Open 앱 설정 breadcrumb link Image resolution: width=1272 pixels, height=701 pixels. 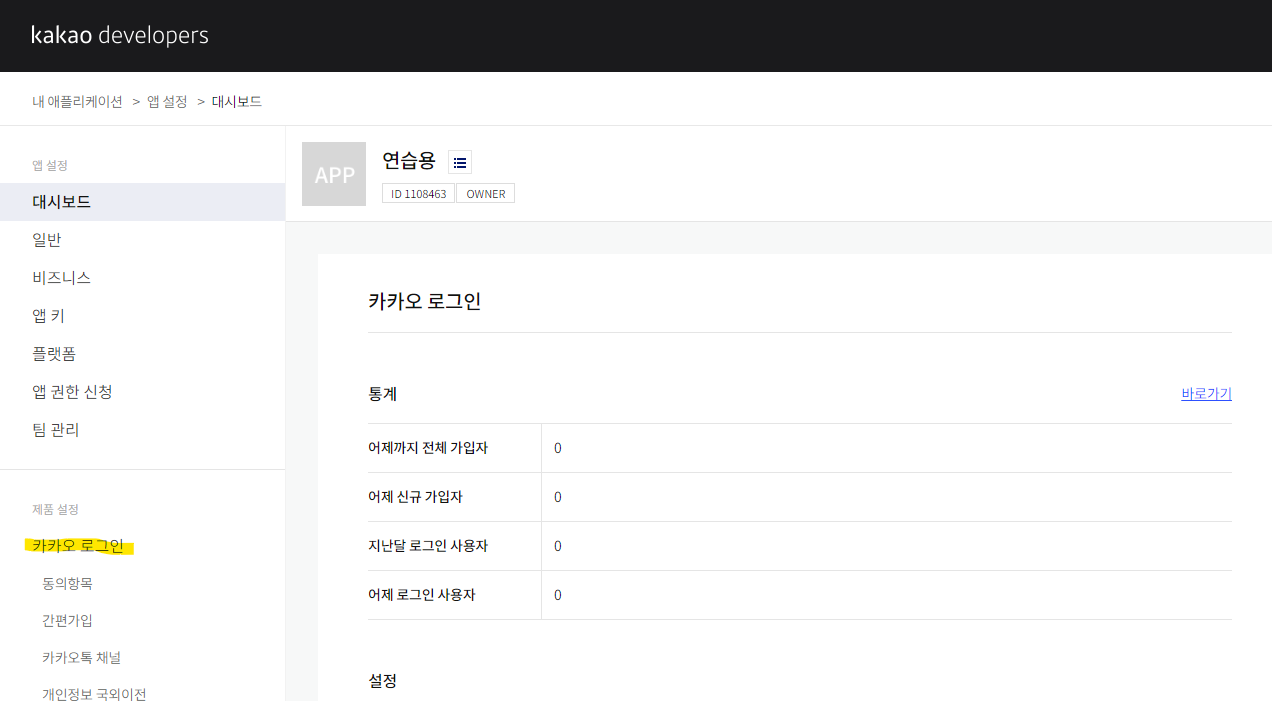tap(167, 101)
